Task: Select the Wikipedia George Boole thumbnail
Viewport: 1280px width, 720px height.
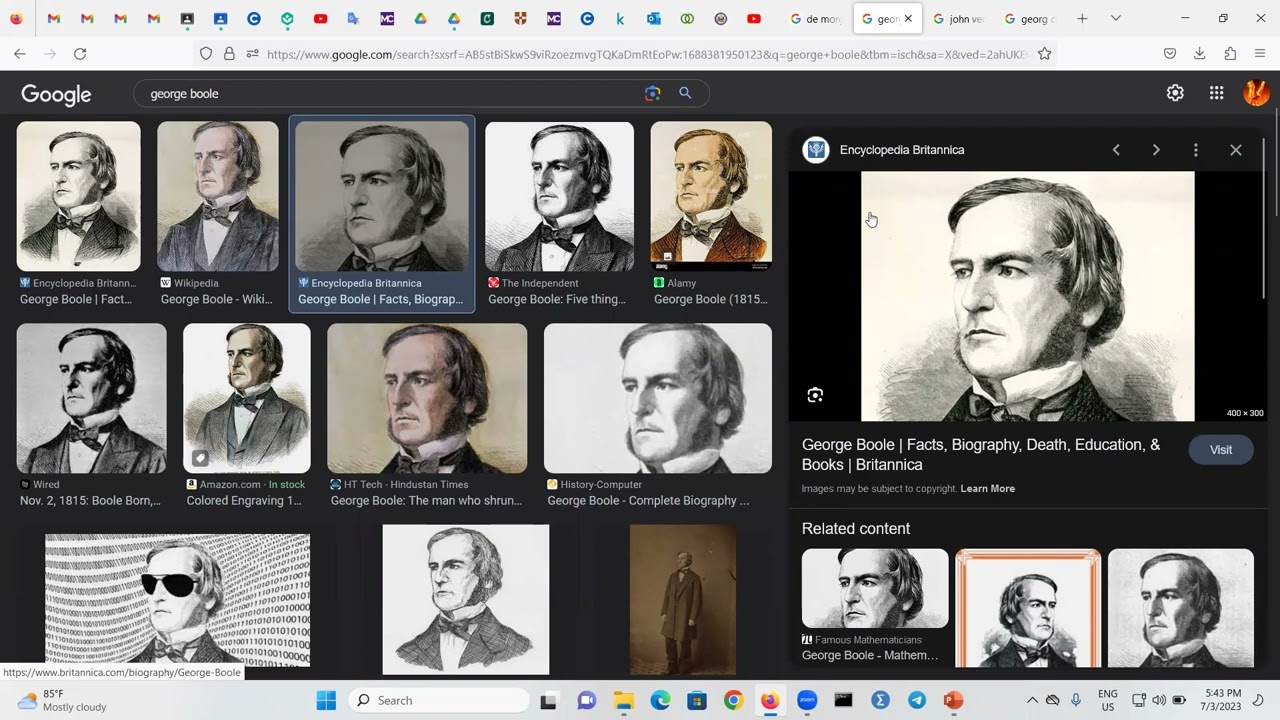Action: tap(218, 197)
